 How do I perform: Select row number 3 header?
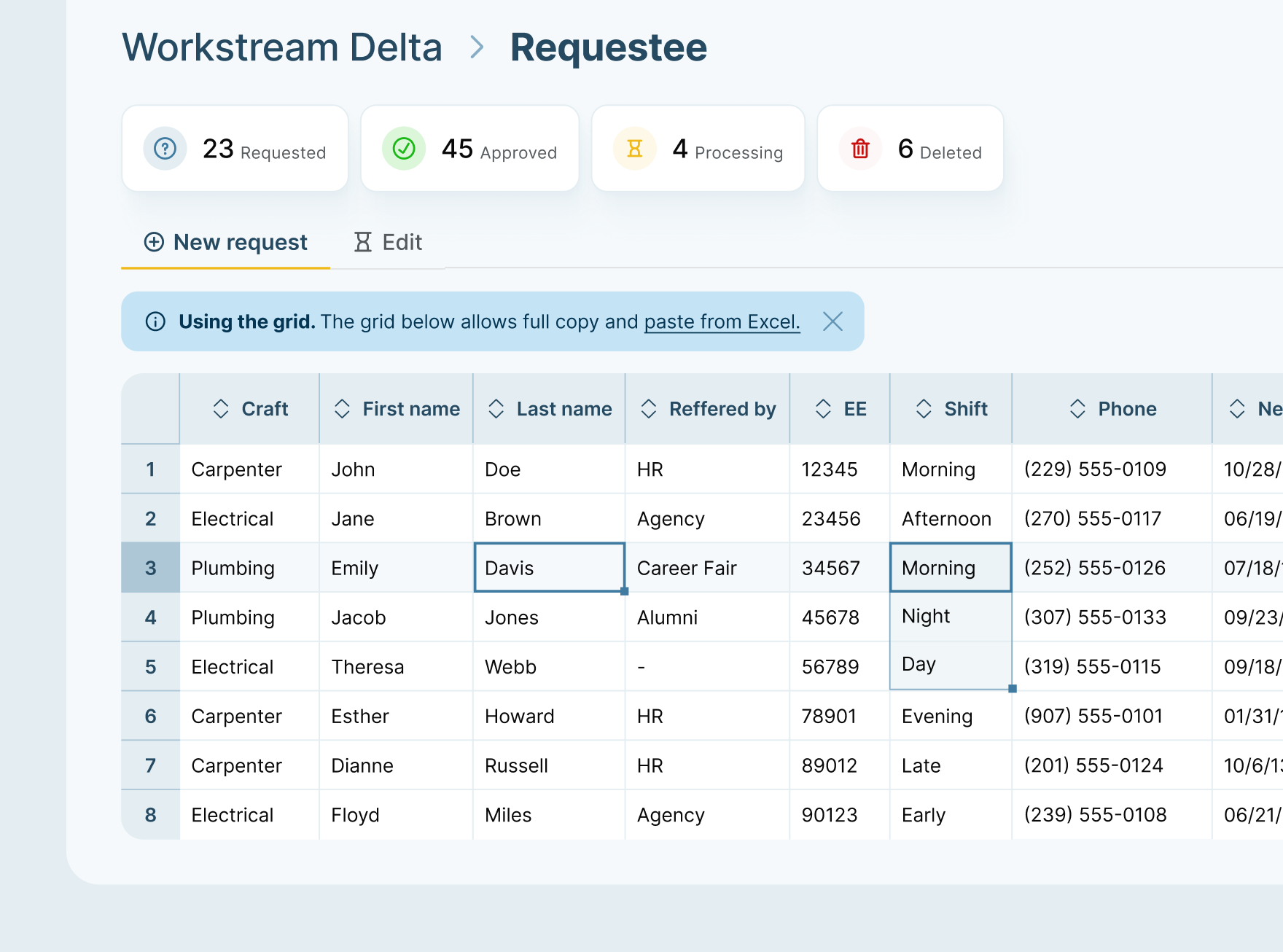[x=150, y=568]
